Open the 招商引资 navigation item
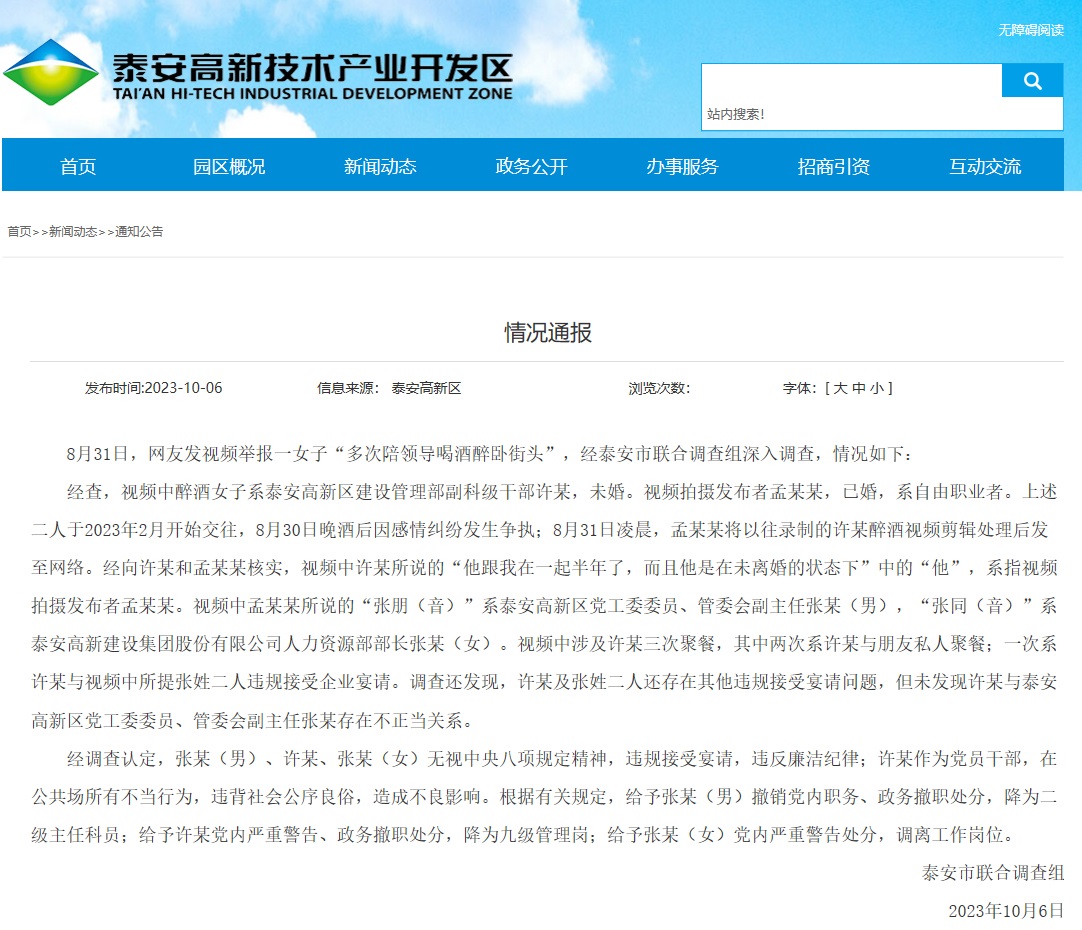The image size is (1082, 930). (x=833, y=166)
